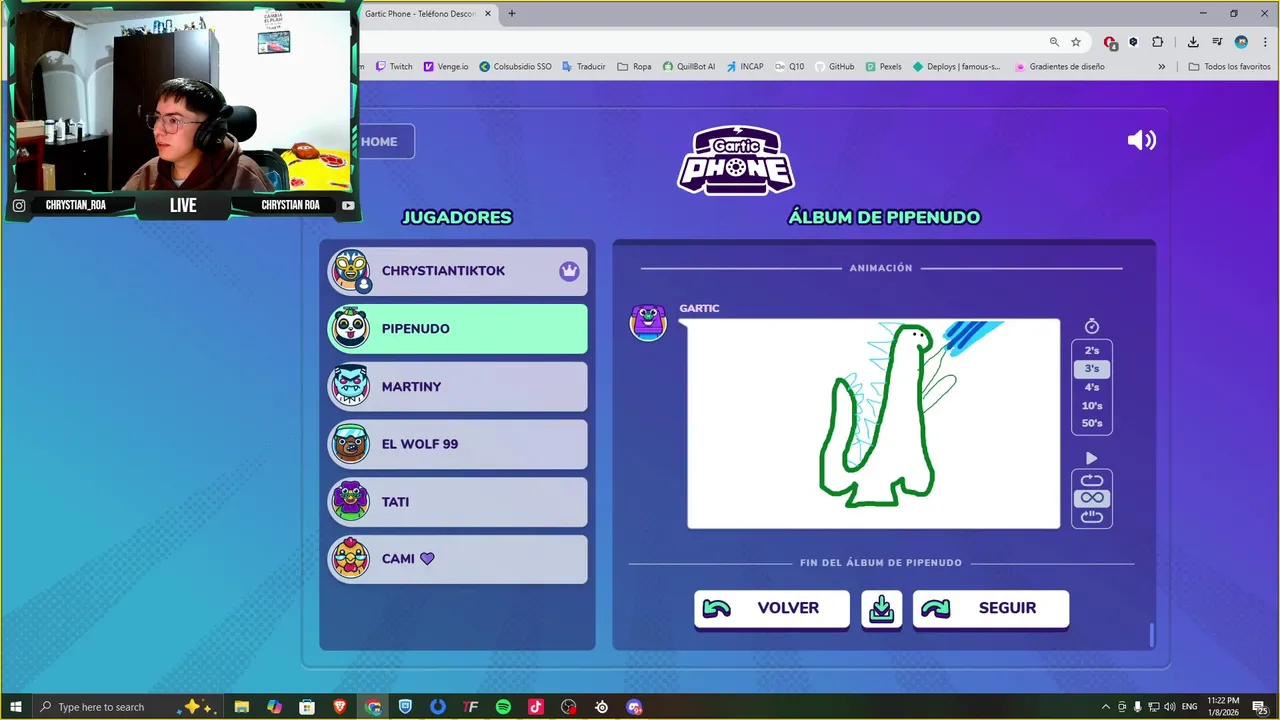The width and height of the screenshot is (1280, 720).
Task: Click the VOLVER button
Action: tap(772, 609)
